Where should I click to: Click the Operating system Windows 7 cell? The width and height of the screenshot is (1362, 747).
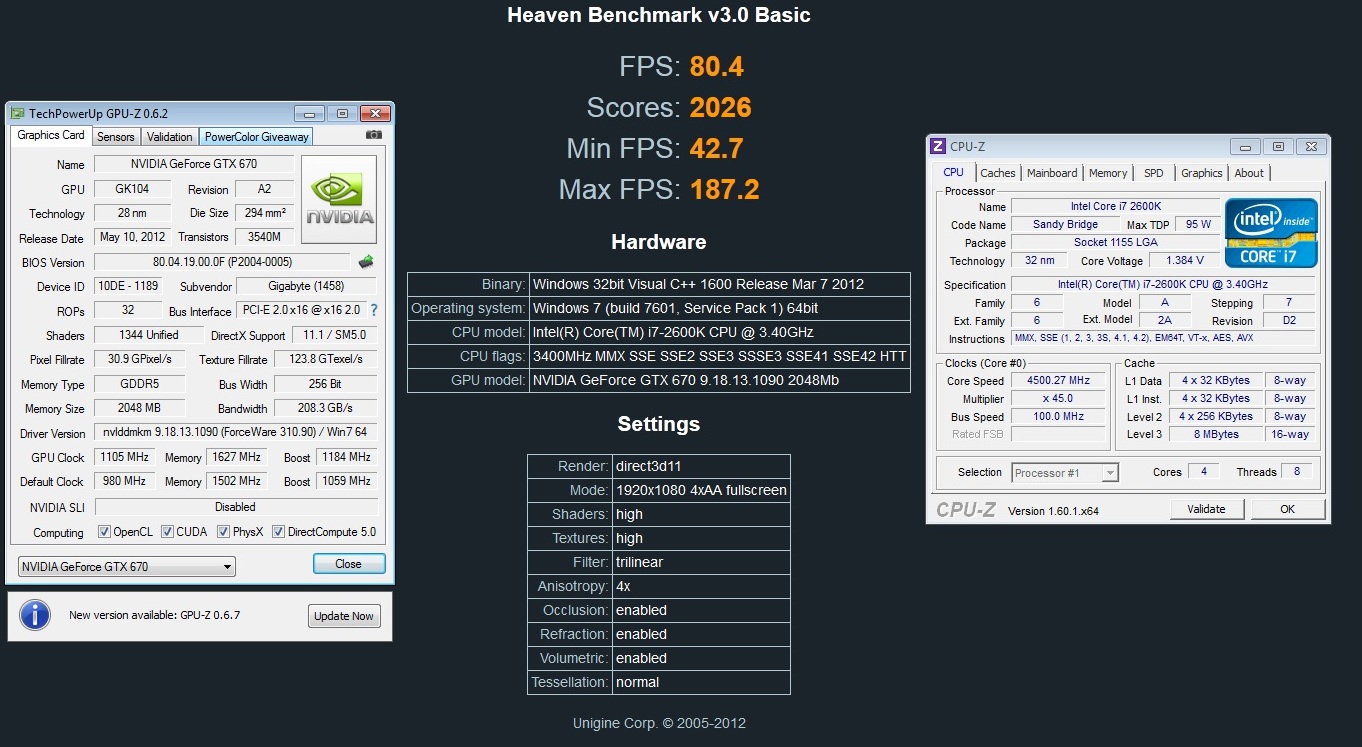click(x=719, y=308)
